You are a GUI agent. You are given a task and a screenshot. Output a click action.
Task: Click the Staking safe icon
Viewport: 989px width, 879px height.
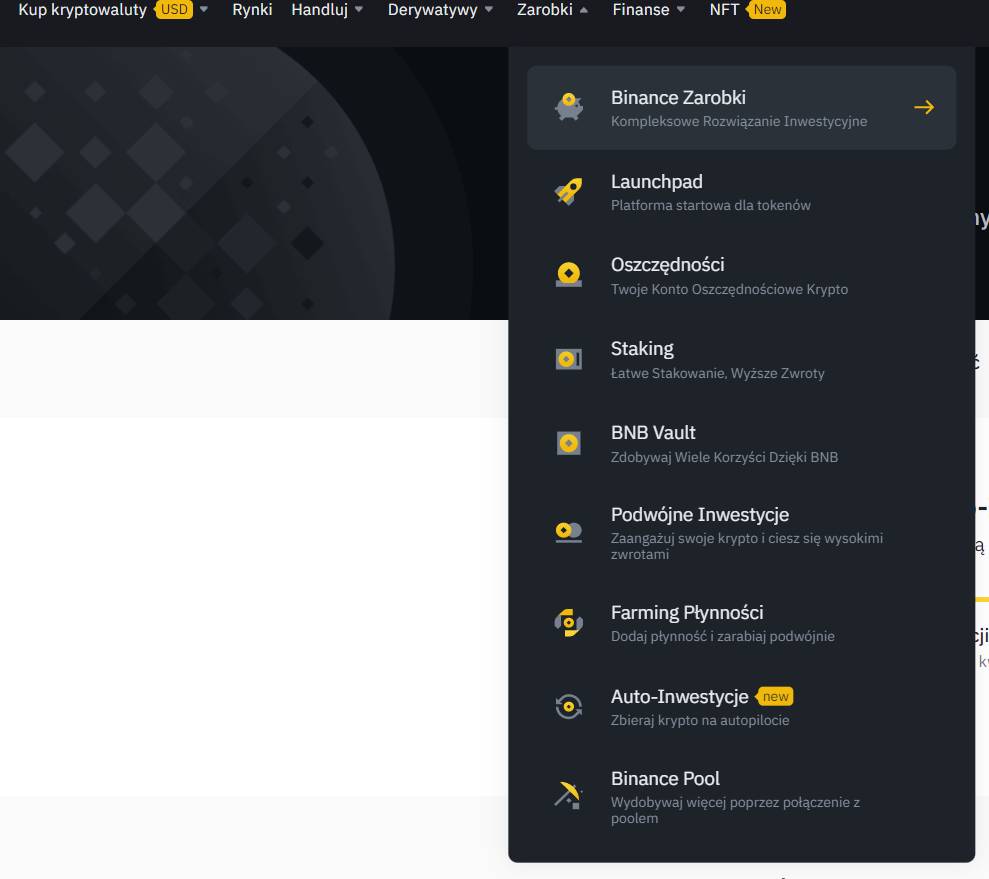(x=569, y=359)
